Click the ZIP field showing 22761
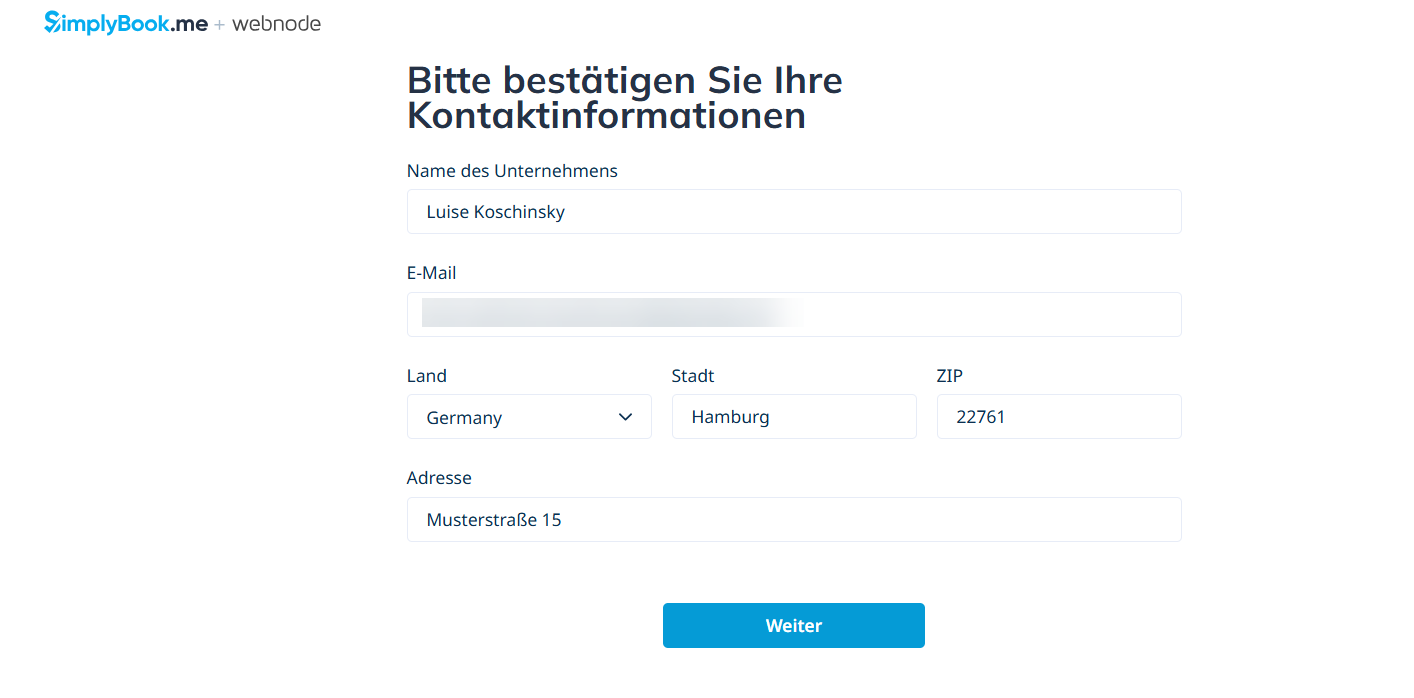The height and width of the screenshot is (698, 1414). pos(1058,417)
